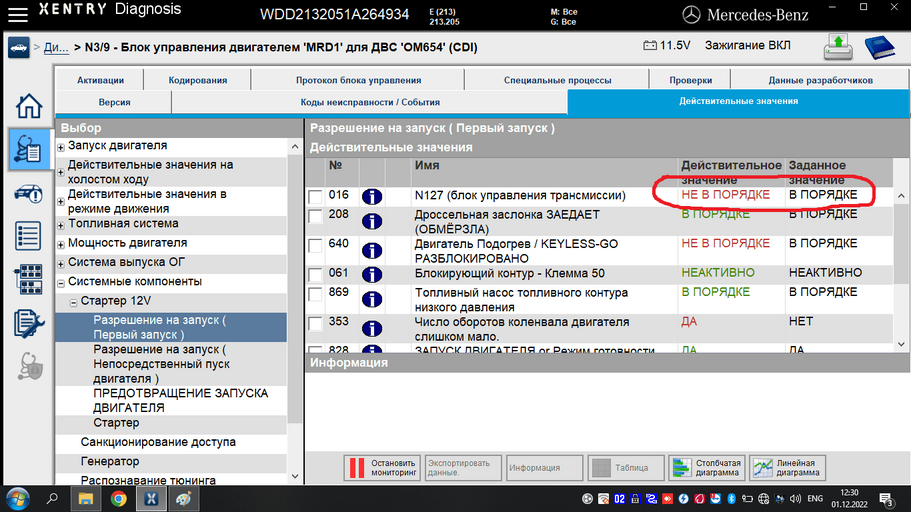
Task: Tick the checkbox for value 640
Action: [315, 245]
